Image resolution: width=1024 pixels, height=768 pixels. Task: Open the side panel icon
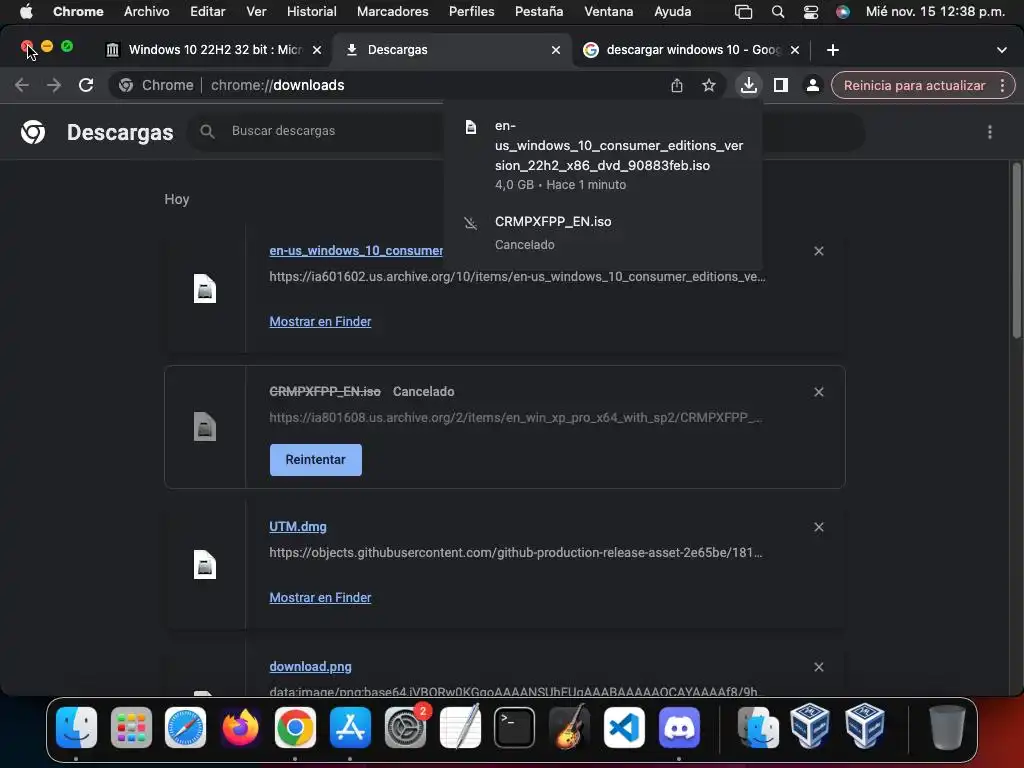[x=780, y=85]
